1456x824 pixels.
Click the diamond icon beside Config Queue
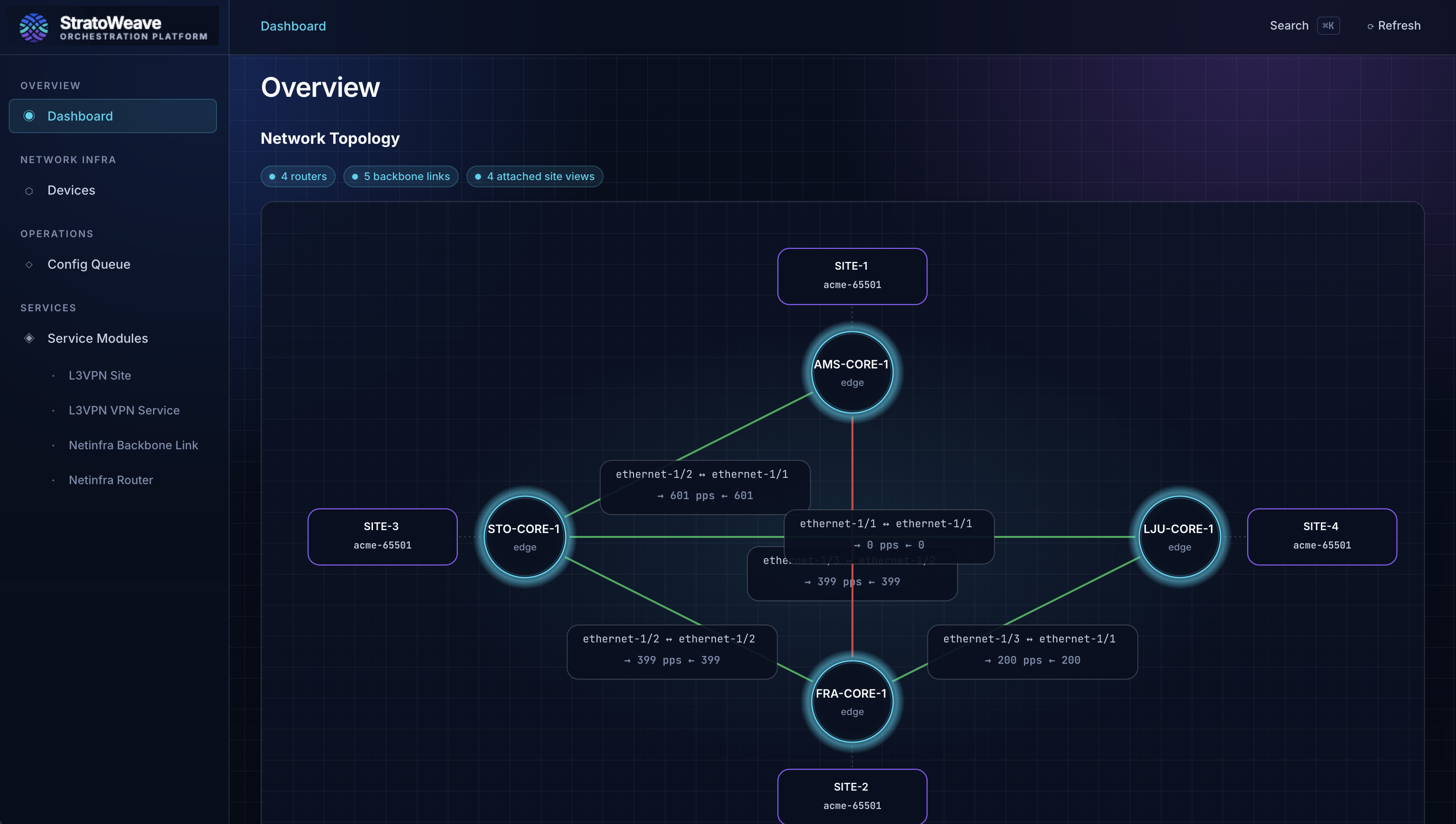pyautogui.click(x=29, y=264)
